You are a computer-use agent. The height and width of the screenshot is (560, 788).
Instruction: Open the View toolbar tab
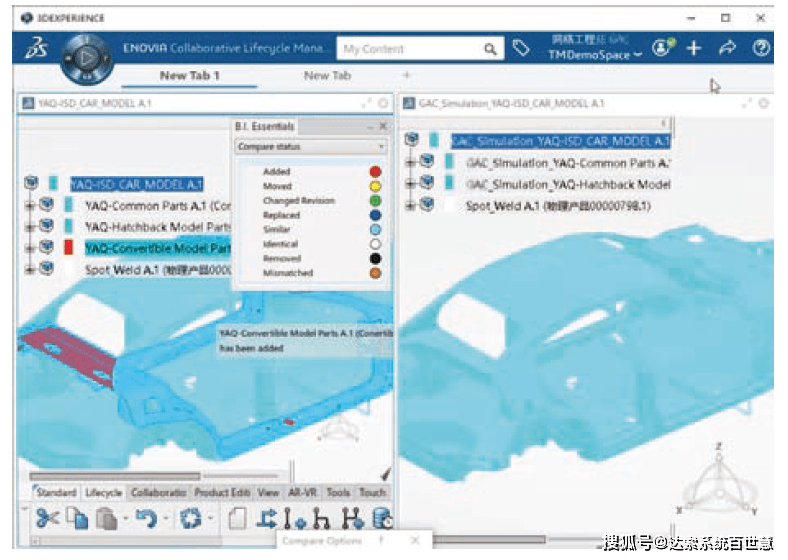[x=268, y=492]
